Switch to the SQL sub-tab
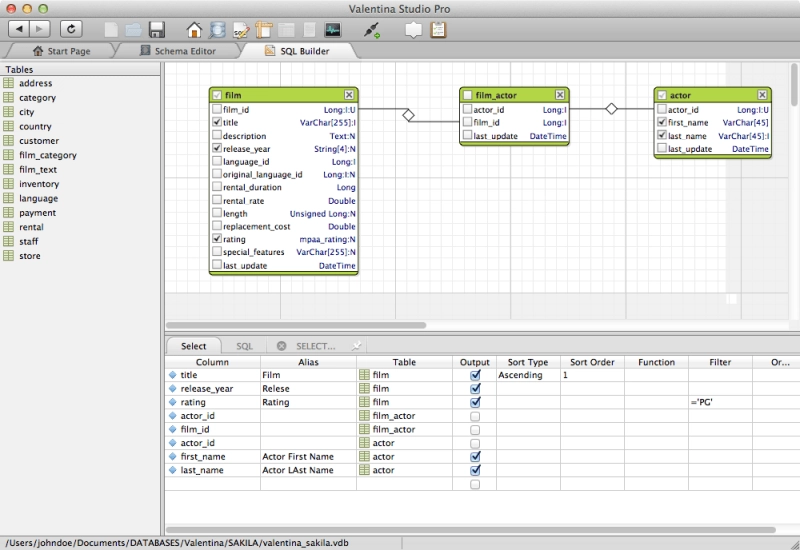This screenshot has height=550, width=800. pos(244,346)
